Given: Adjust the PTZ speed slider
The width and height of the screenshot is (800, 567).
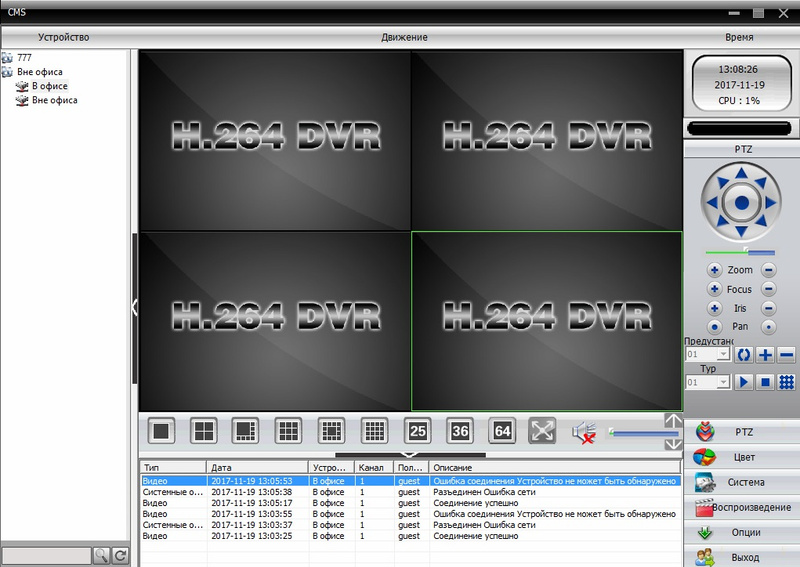Looking at the screenshot, I should point(740,252).
